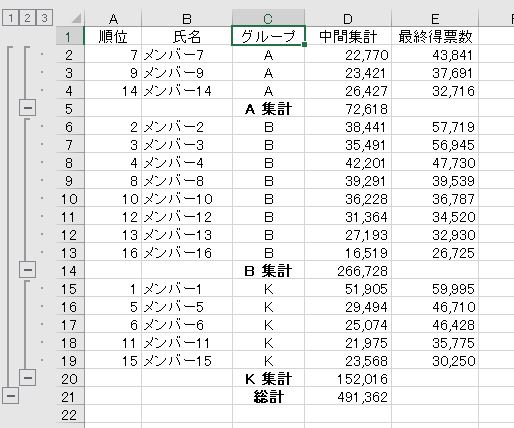Select the value 59,995

pyautogui.click(x=435, y=288)
